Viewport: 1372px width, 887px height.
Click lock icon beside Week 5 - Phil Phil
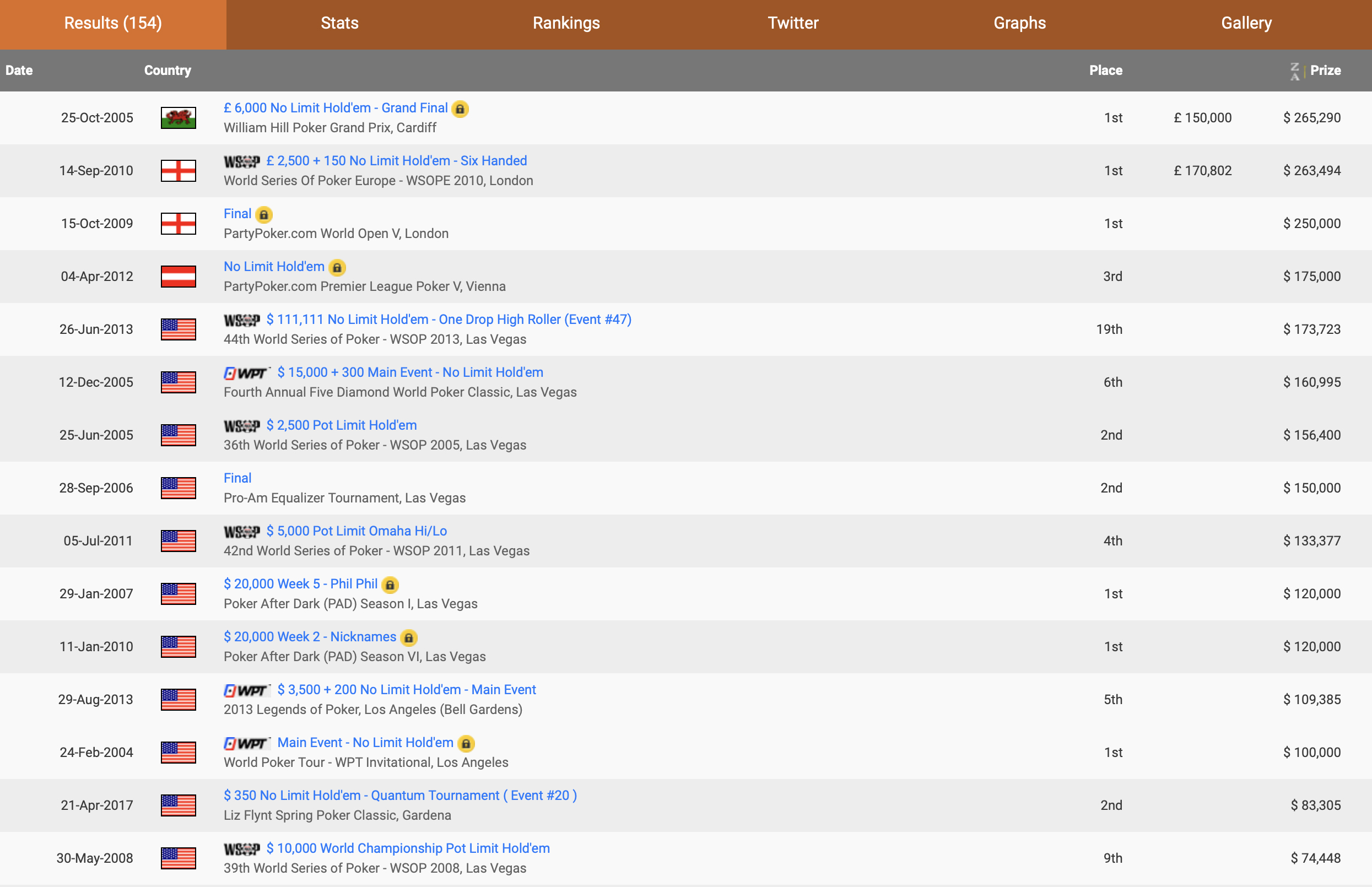click(390, 585)
